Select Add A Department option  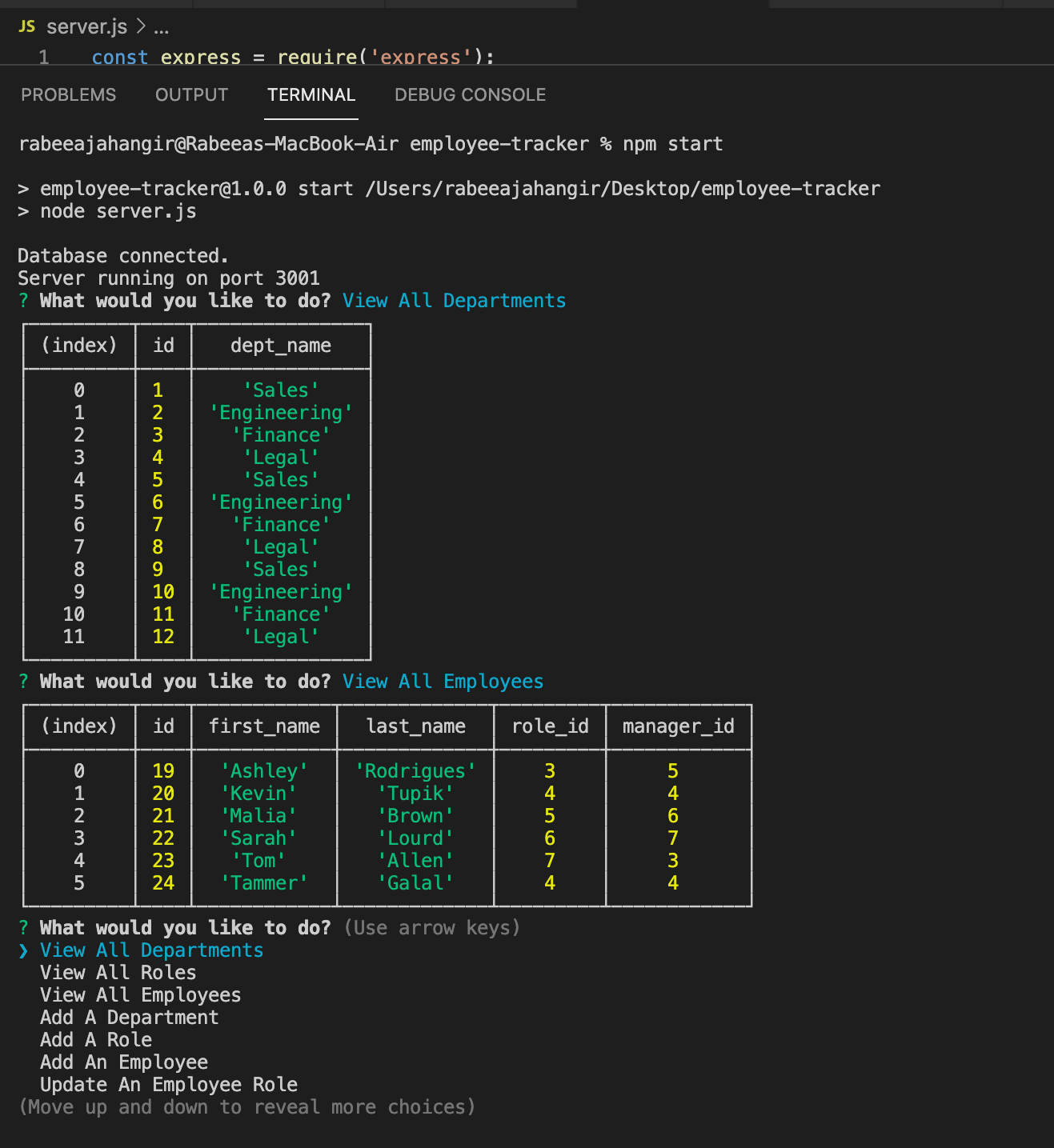pos(129,1017)
